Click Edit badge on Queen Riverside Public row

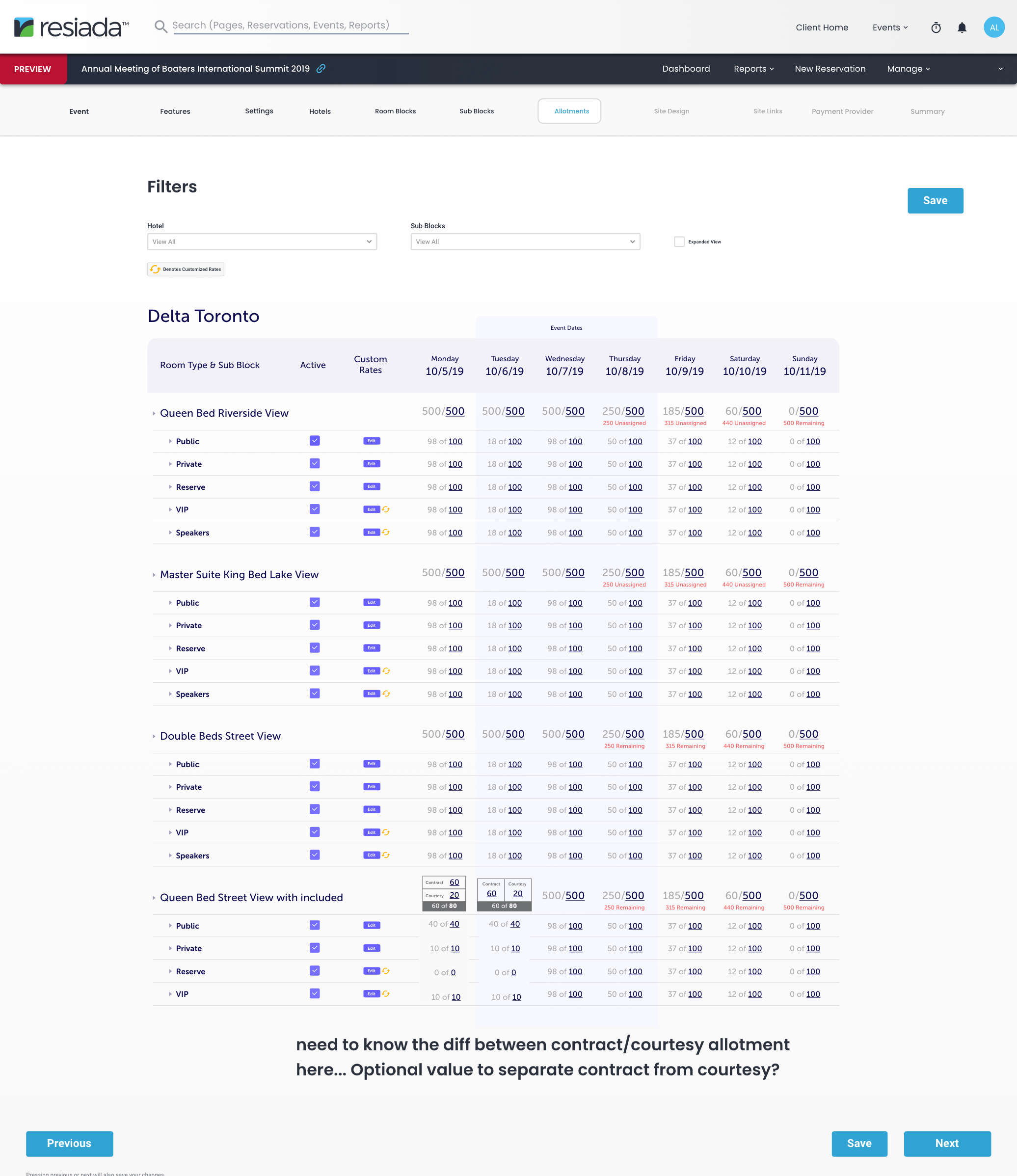(371, 441)
